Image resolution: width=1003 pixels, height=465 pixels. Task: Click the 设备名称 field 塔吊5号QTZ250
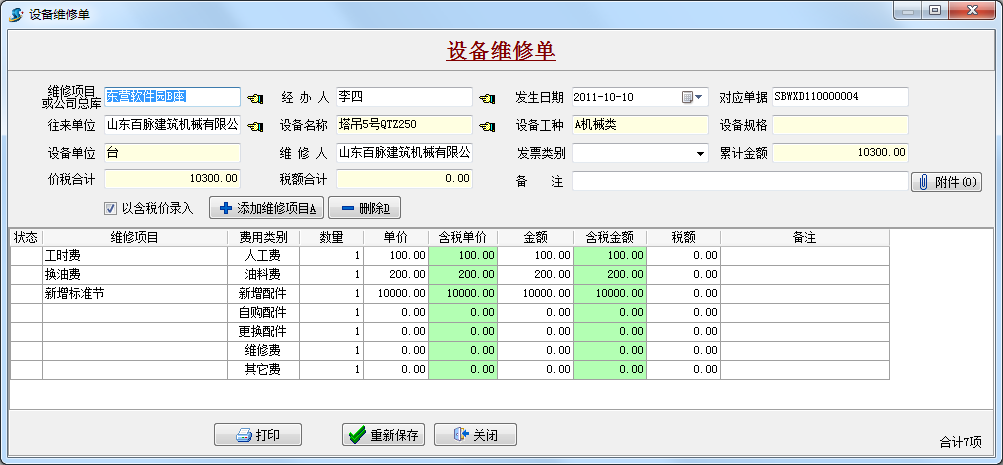[404, 125]
